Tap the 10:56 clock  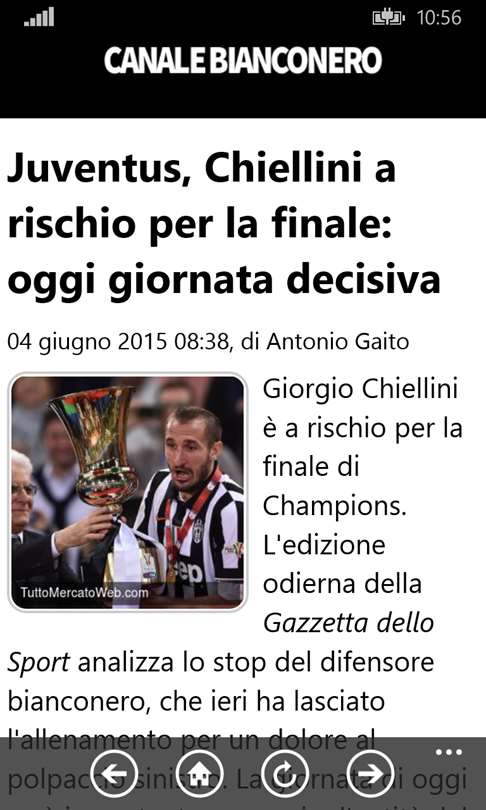click(439, 18)
